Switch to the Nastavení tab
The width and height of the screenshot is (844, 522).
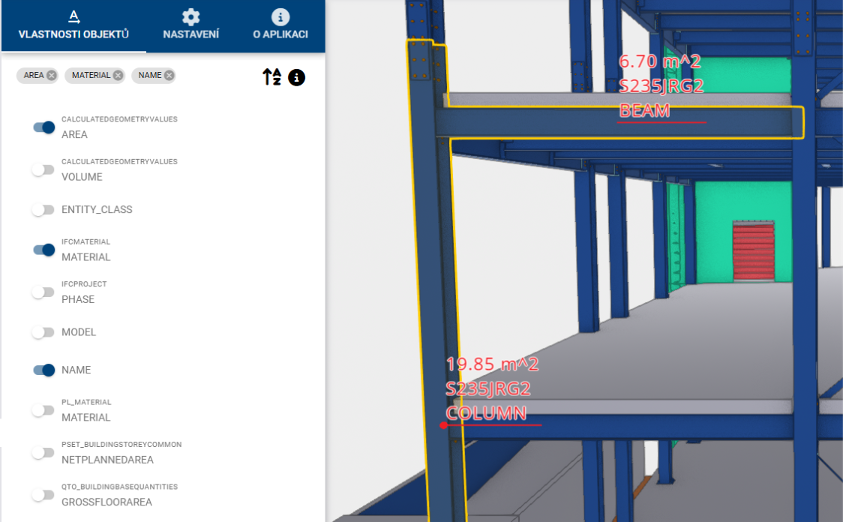pyautogui.click(x=191, y=25)
